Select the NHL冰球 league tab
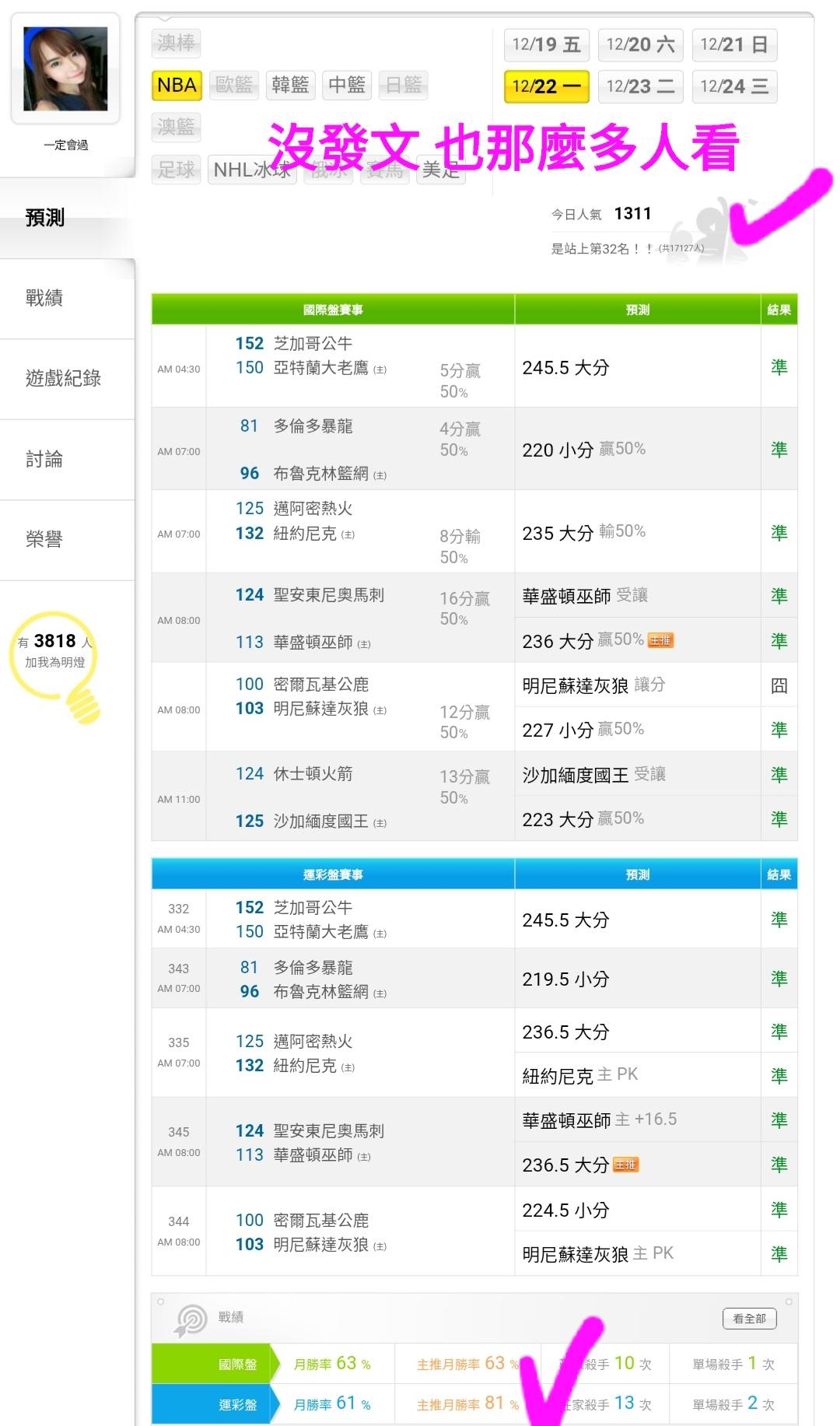The height and width of the screenshot is (1426, 840). coord(251,170)
